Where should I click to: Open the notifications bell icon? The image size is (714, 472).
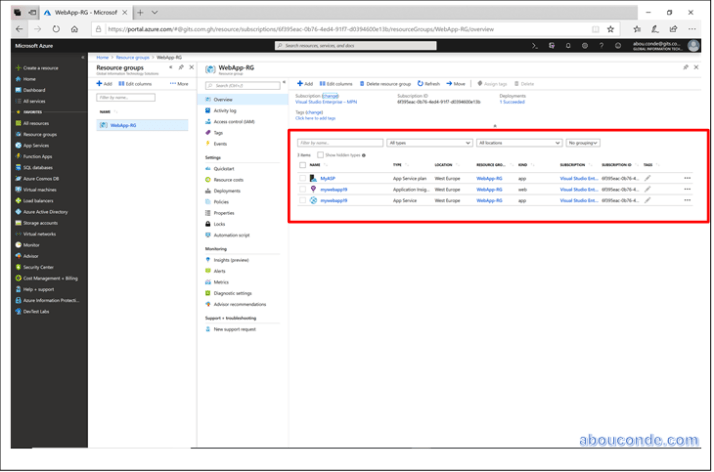[x=570, y=45]
